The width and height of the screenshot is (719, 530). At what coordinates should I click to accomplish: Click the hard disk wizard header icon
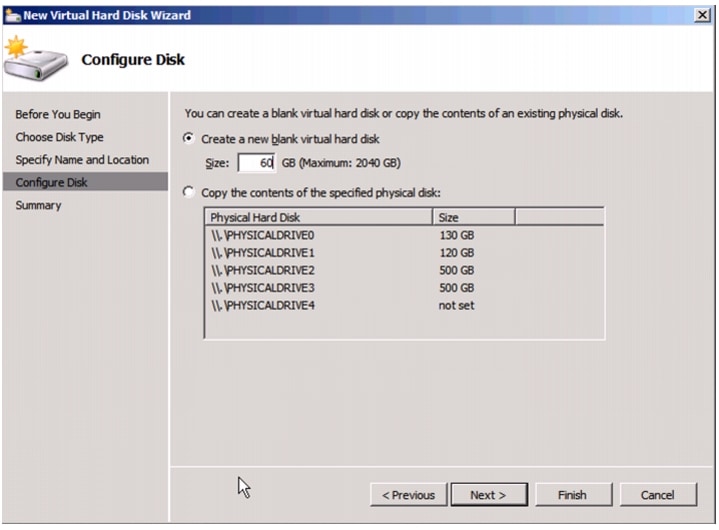35,59
